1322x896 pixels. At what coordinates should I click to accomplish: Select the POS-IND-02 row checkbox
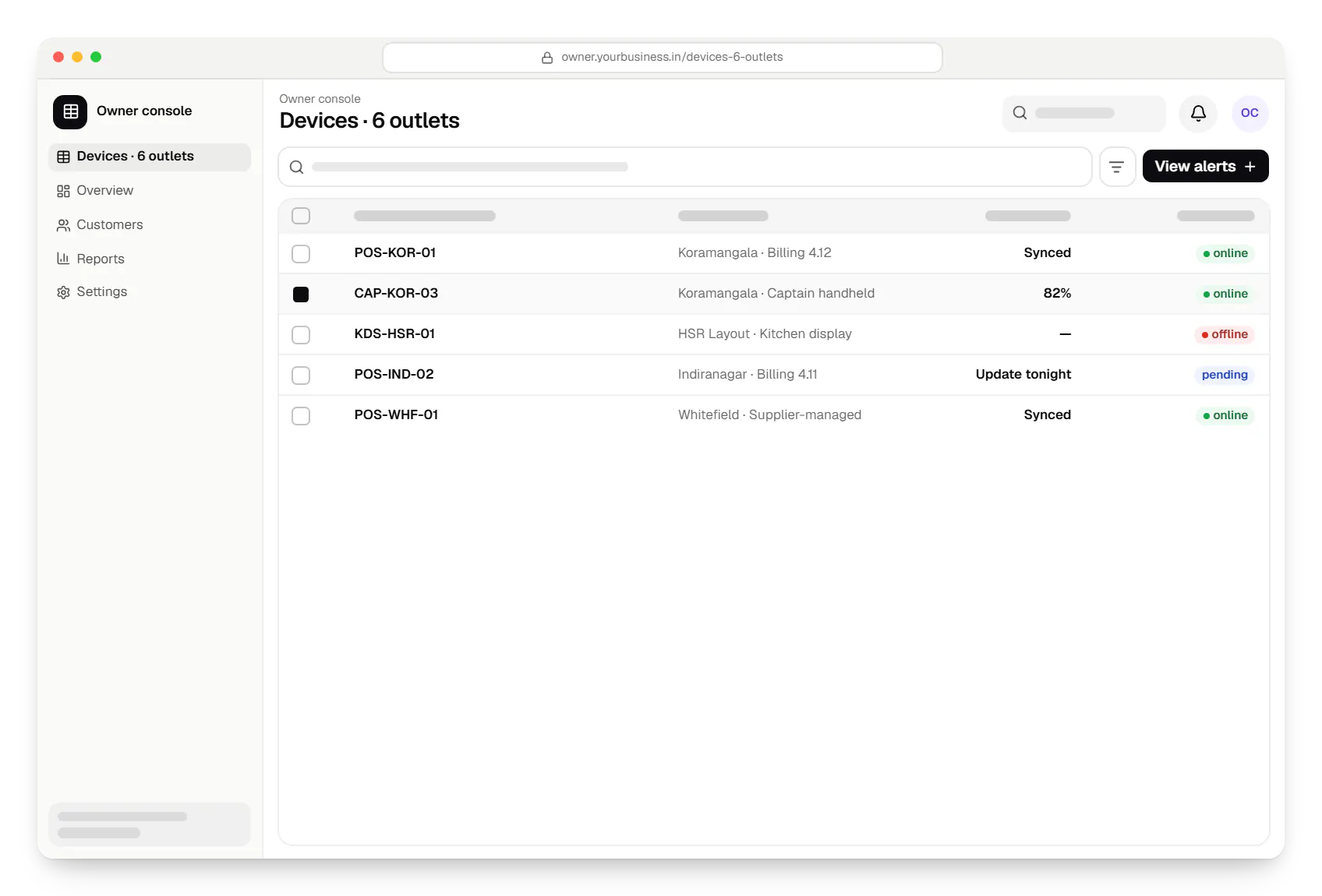pos(301,376)
